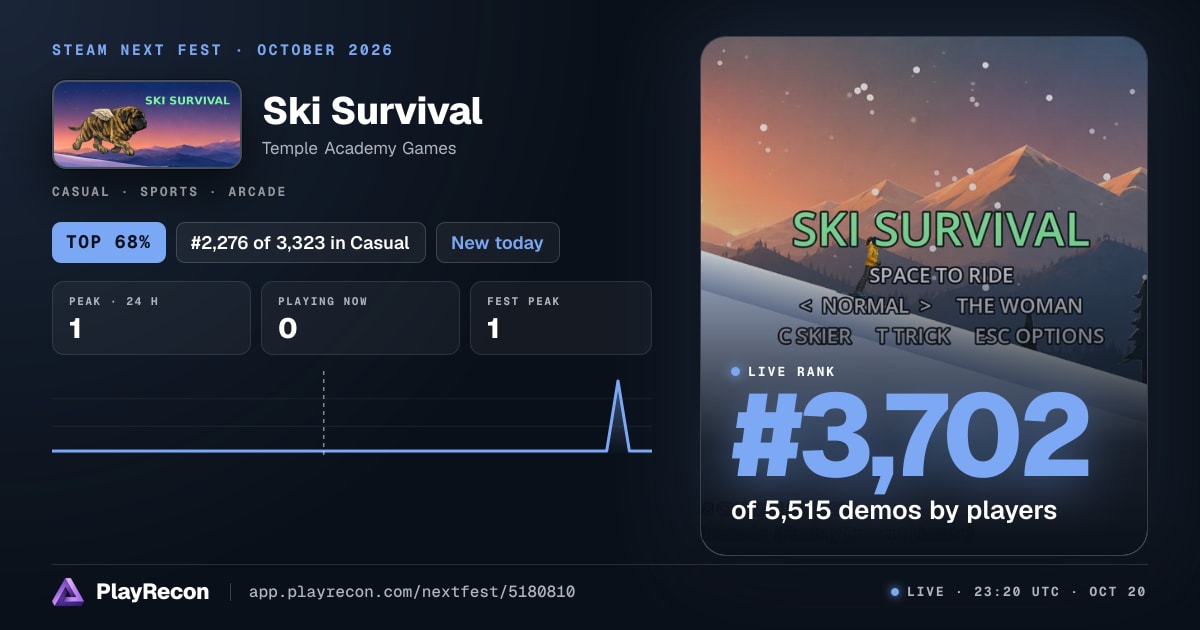Open the PLAYING NOW stat card
The image size is (1200, 630).
(360, 318)
